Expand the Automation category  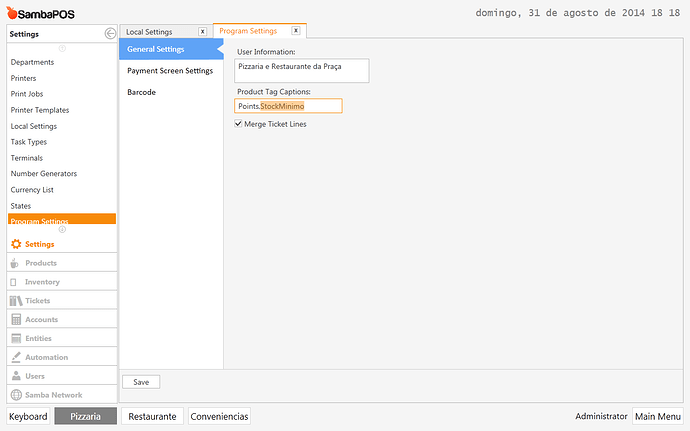62,357
